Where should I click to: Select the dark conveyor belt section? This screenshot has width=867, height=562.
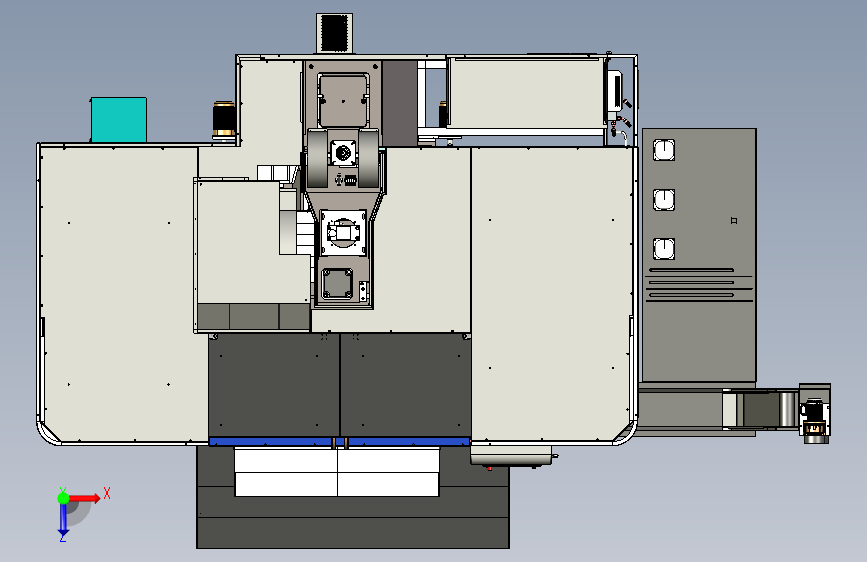point(760,409)
